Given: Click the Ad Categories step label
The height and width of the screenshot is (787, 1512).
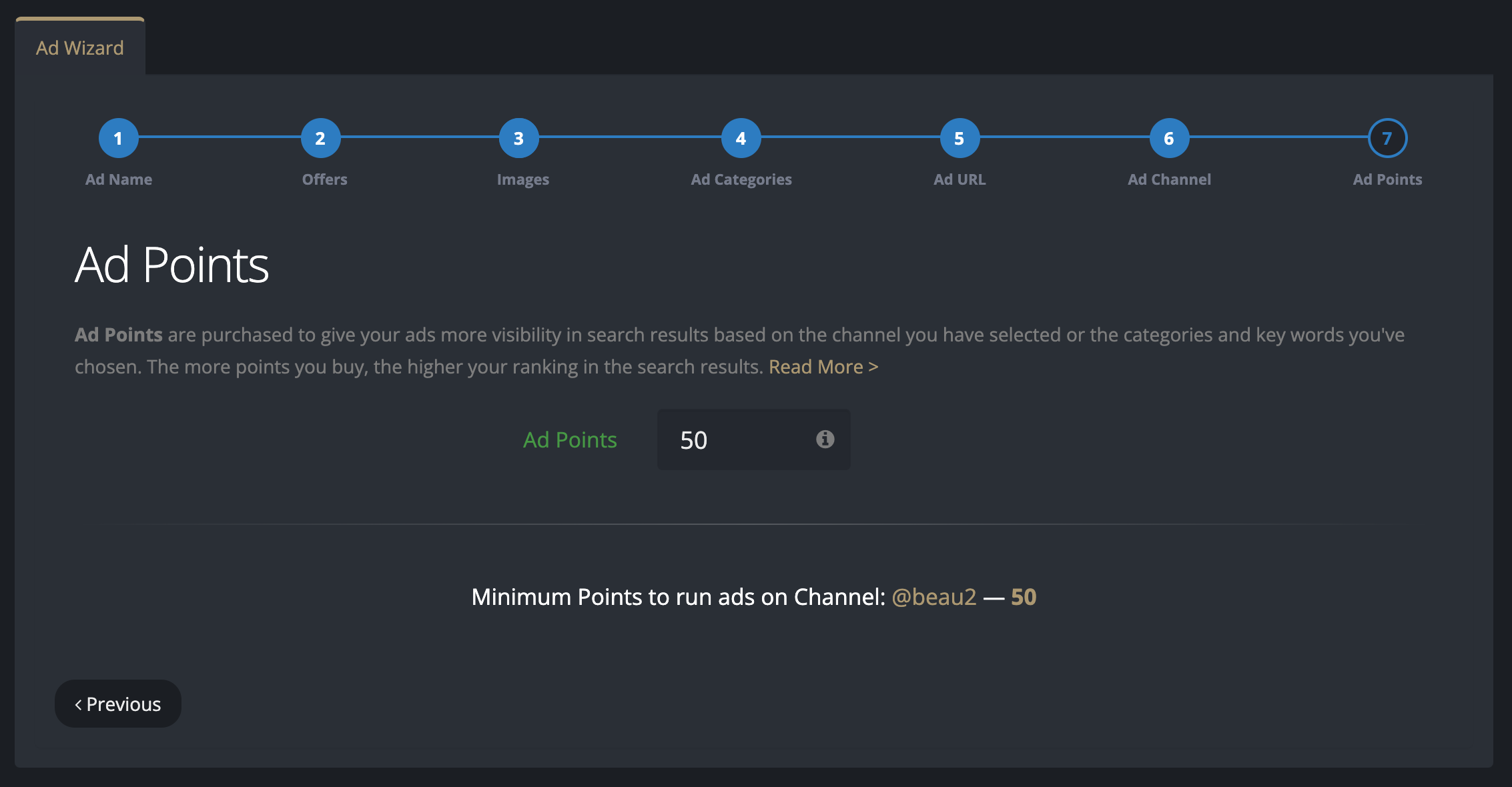Looking at the screenshot, I should tap(741, 180).
